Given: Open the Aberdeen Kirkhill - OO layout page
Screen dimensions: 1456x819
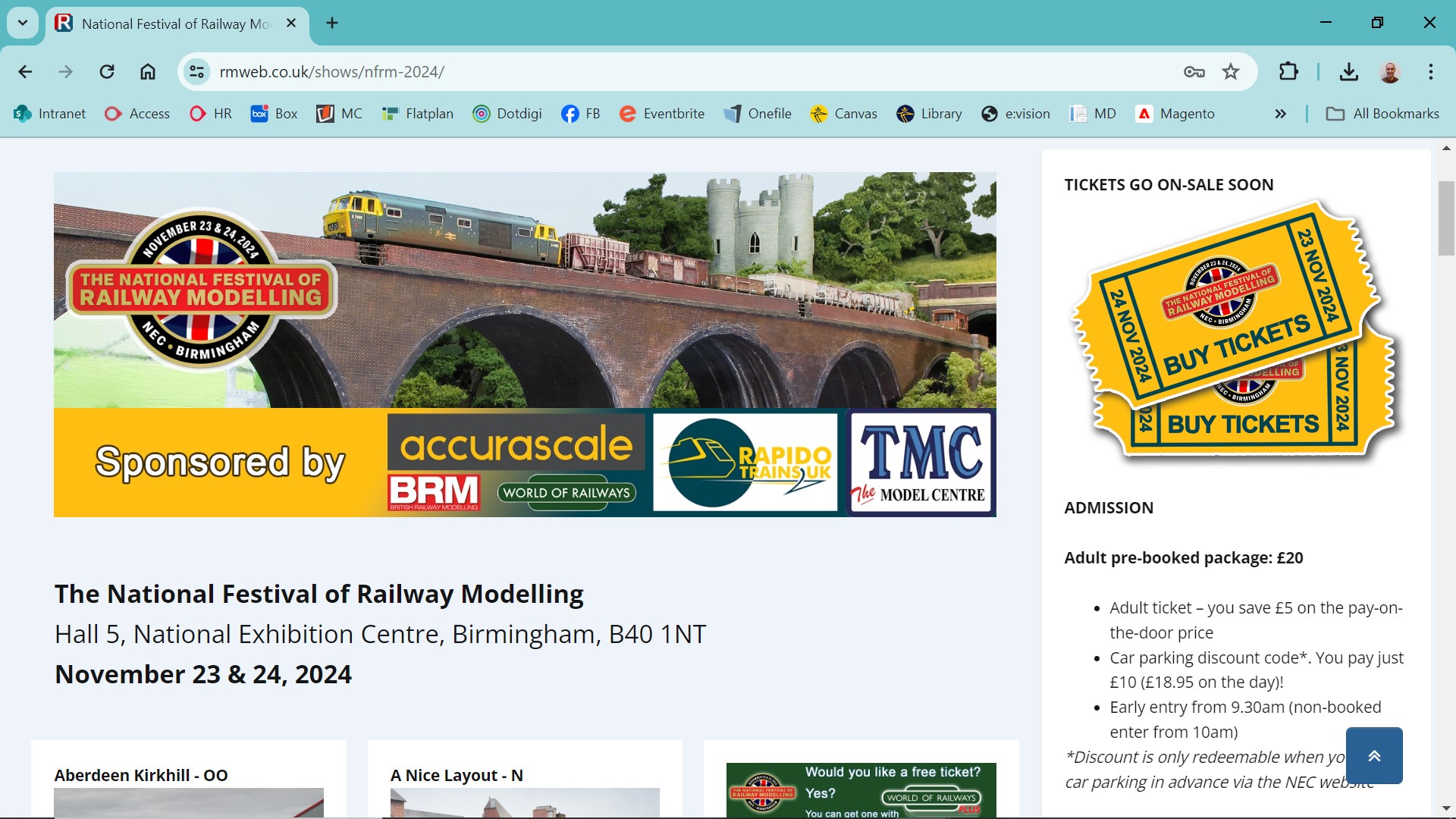Looking at the screenshot, I should (x=140, y=775).
